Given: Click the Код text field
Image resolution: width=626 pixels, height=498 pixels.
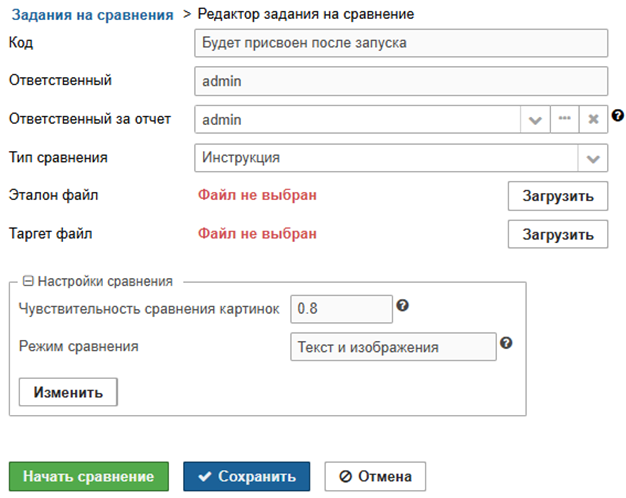Looking at the screenshot, I should point(400,43).
